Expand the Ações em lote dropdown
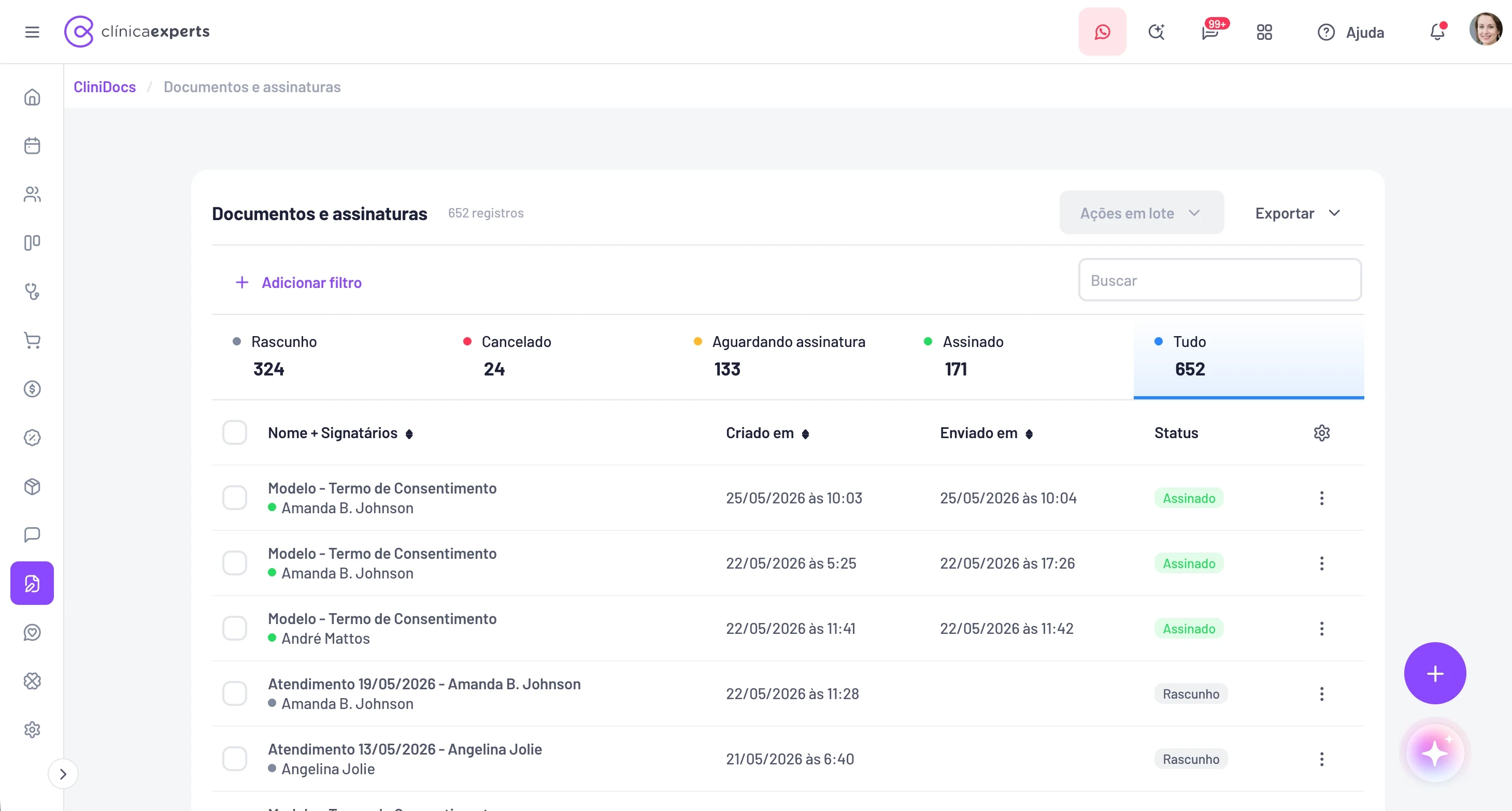The image size is (1512, 811). click(1142, 212)
